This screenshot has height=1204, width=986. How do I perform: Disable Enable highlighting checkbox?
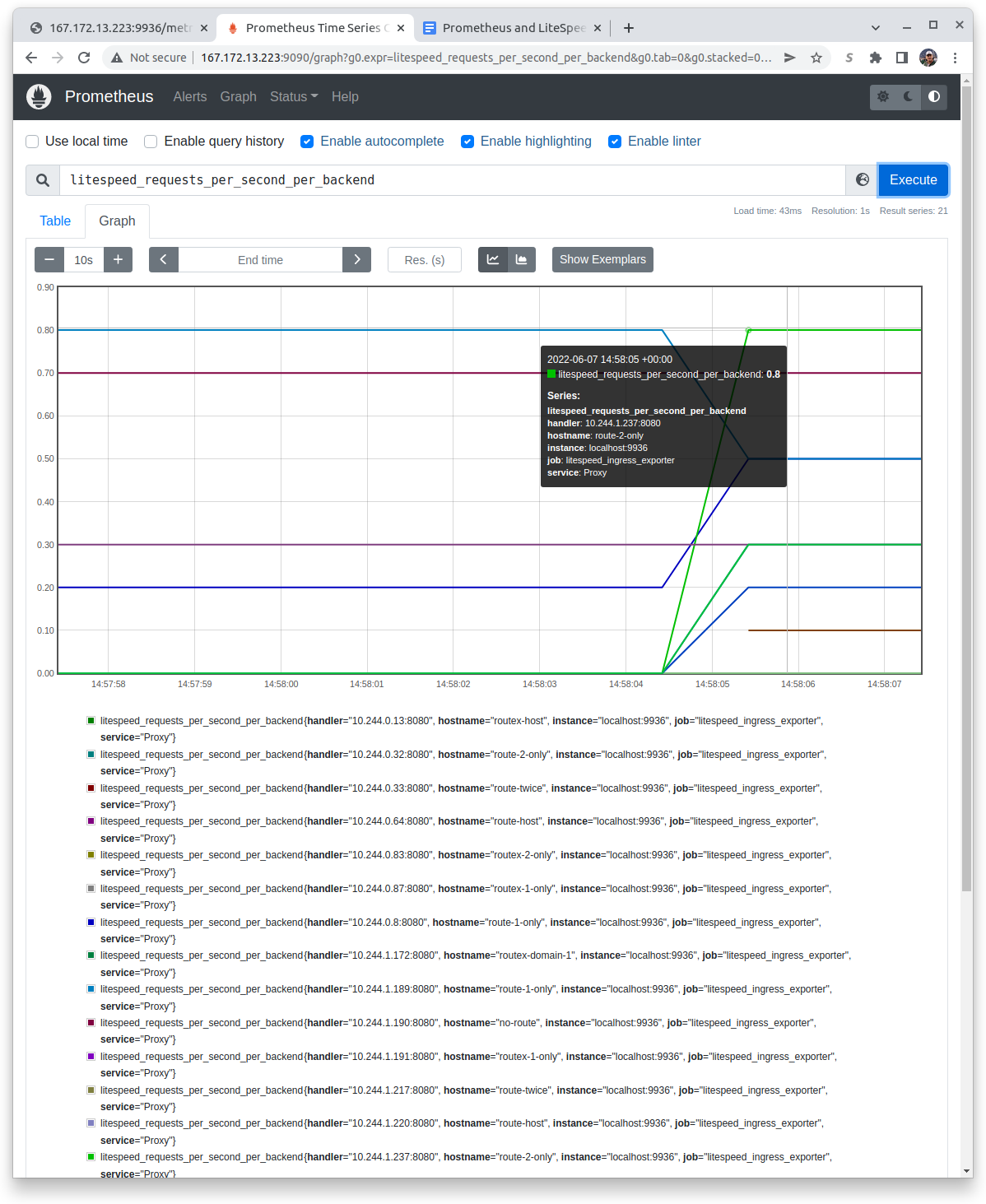467,142
